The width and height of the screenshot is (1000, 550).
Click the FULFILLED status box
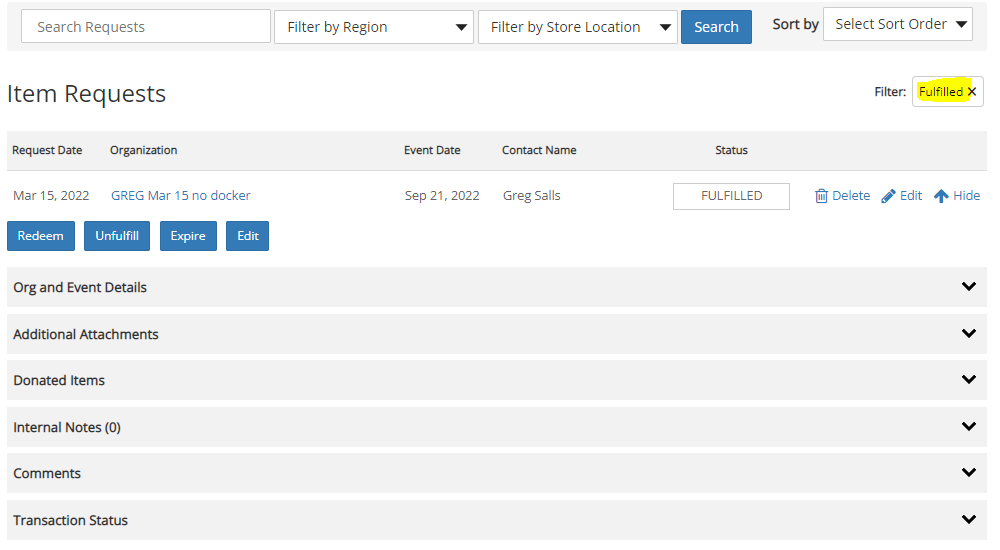click(731, 196)
